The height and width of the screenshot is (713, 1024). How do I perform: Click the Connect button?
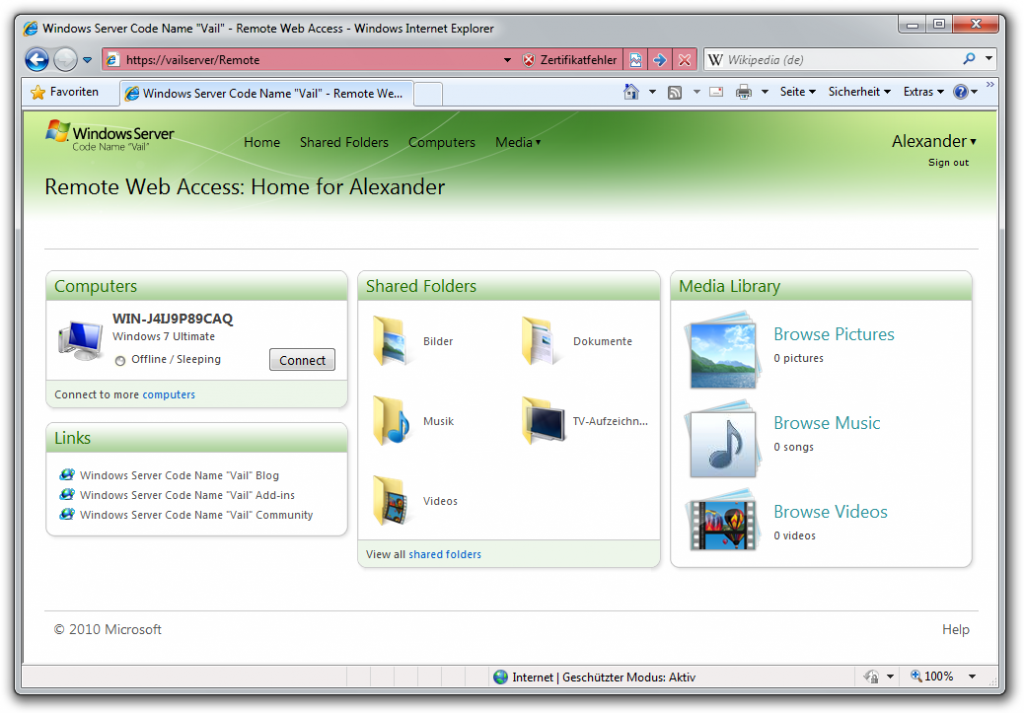point(302,360)
